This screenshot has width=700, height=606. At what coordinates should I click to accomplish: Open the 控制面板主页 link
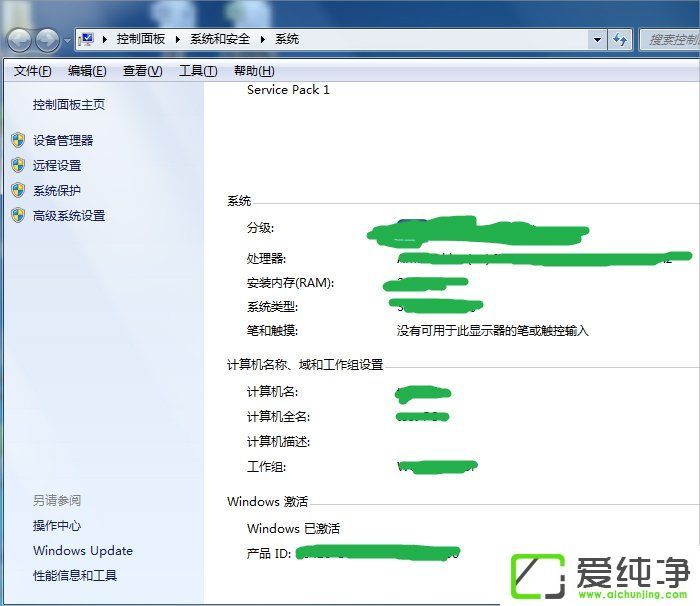[68, 104]
